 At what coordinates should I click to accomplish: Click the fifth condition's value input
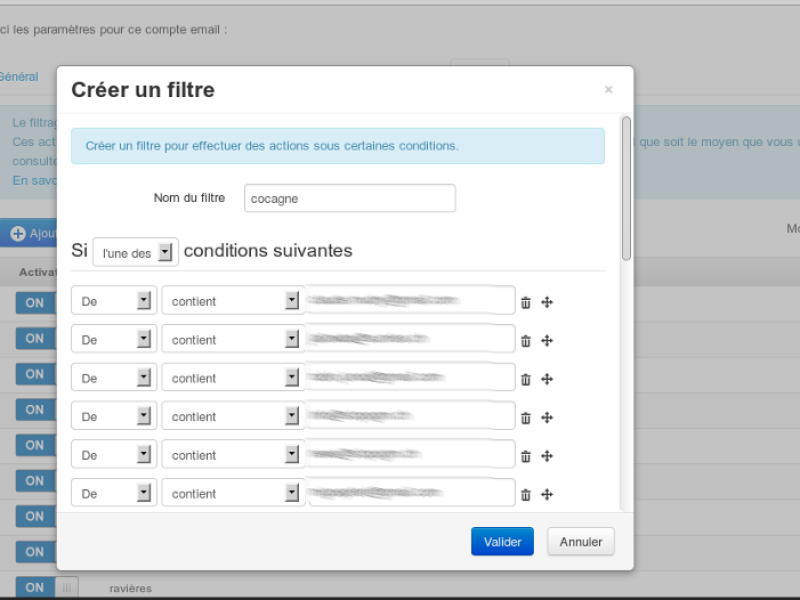pos(410,454)
